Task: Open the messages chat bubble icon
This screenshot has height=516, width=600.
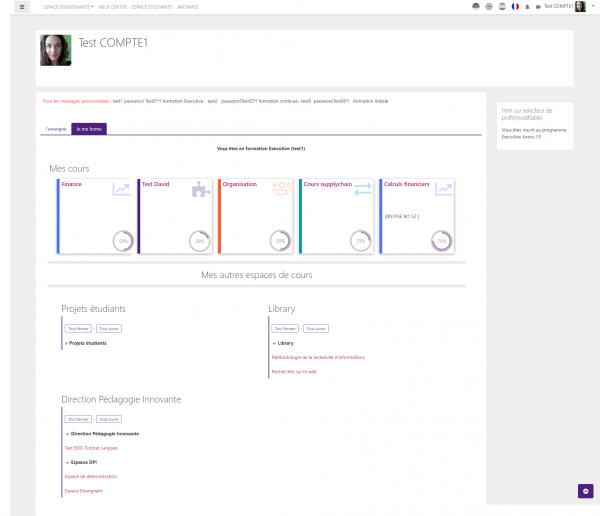Action: [x=538, y=7]
